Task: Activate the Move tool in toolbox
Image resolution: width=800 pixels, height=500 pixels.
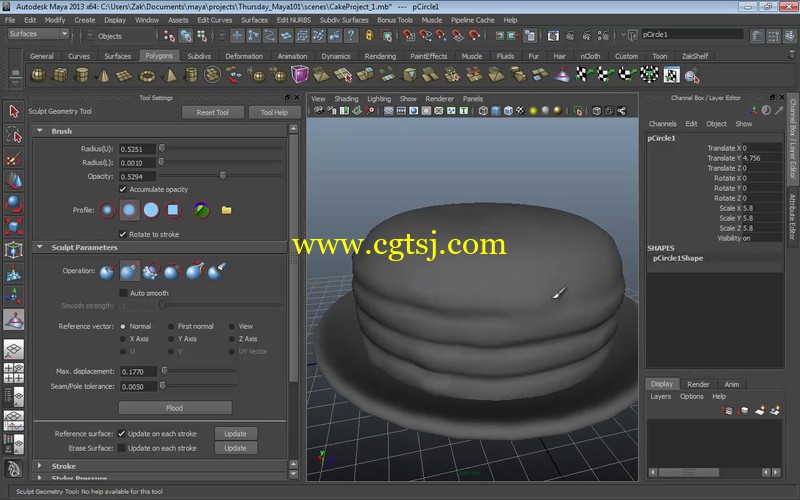Action: 14,181
